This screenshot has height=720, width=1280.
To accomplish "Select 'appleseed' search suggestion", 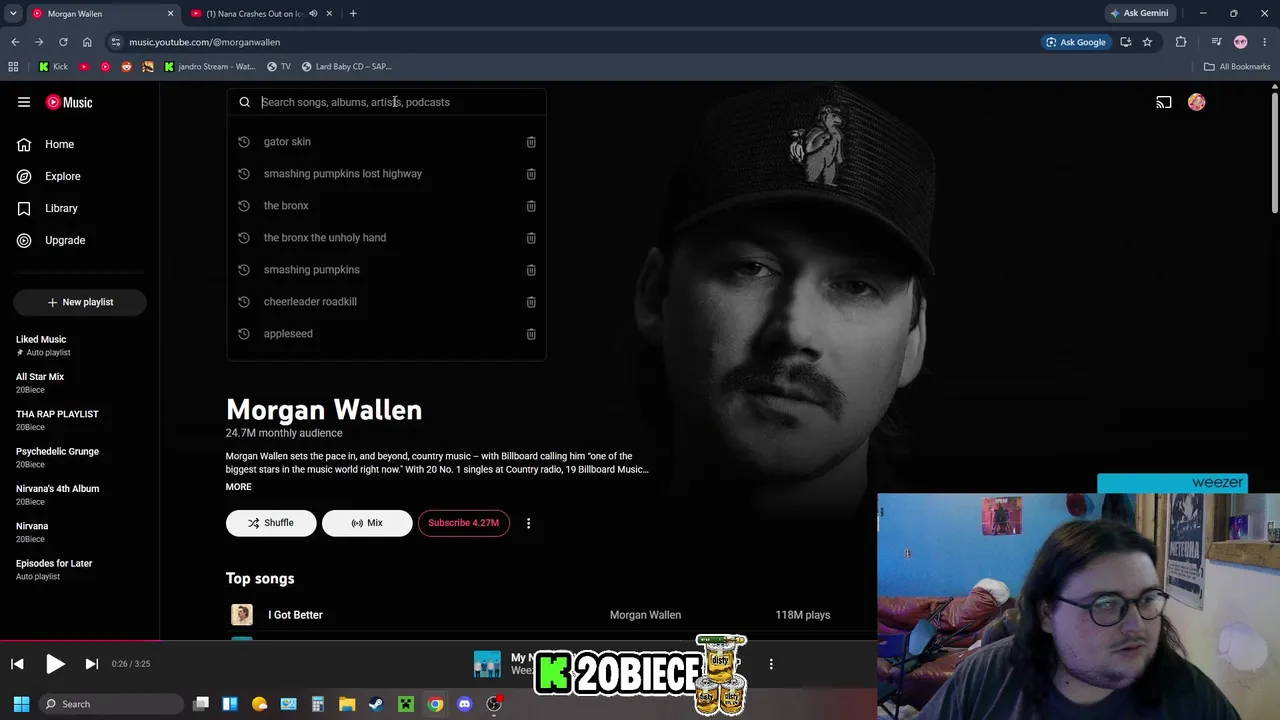I will pos(288,334).
